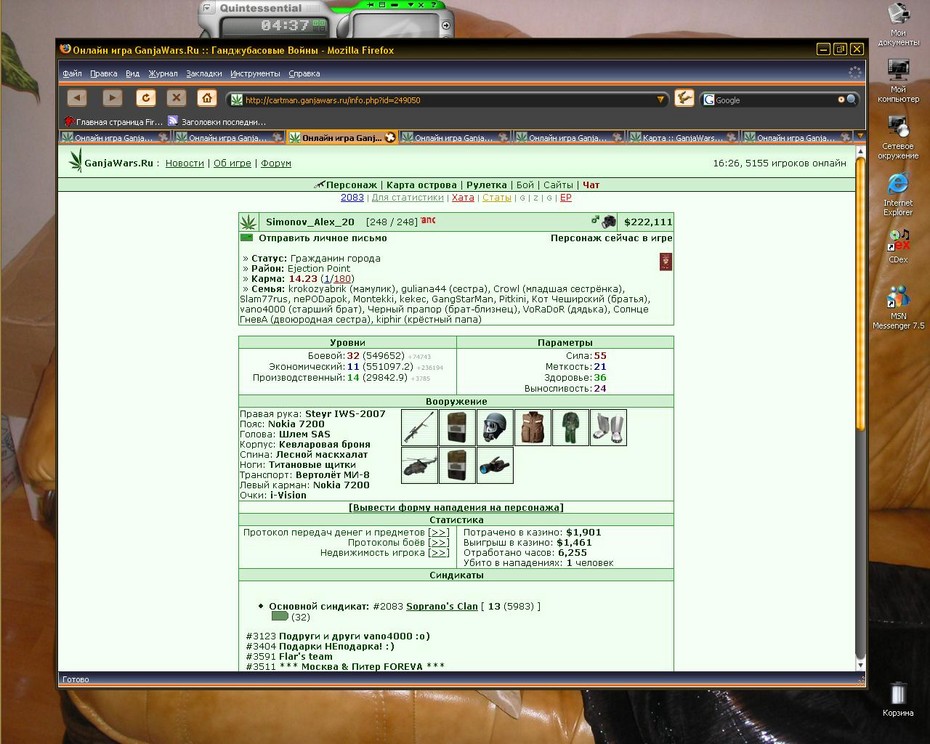Image resolution: width=930 pixels, height=744 pixels.
Task: Click the Вертолёт МИ-8 helicopter icon
Action: [420, 465]
